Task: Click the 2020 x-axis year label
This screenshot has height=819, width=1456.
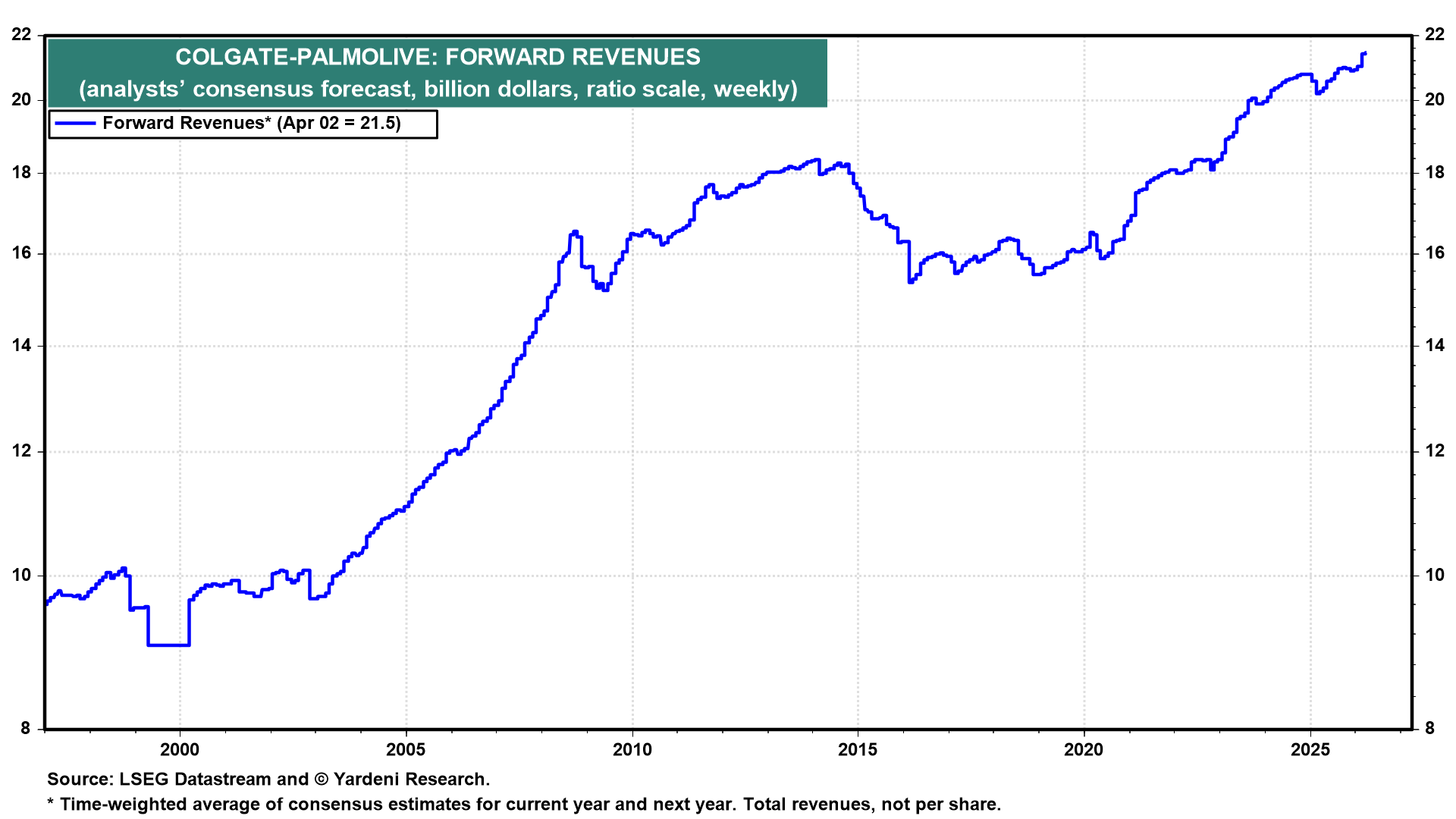Action: 1084,750
